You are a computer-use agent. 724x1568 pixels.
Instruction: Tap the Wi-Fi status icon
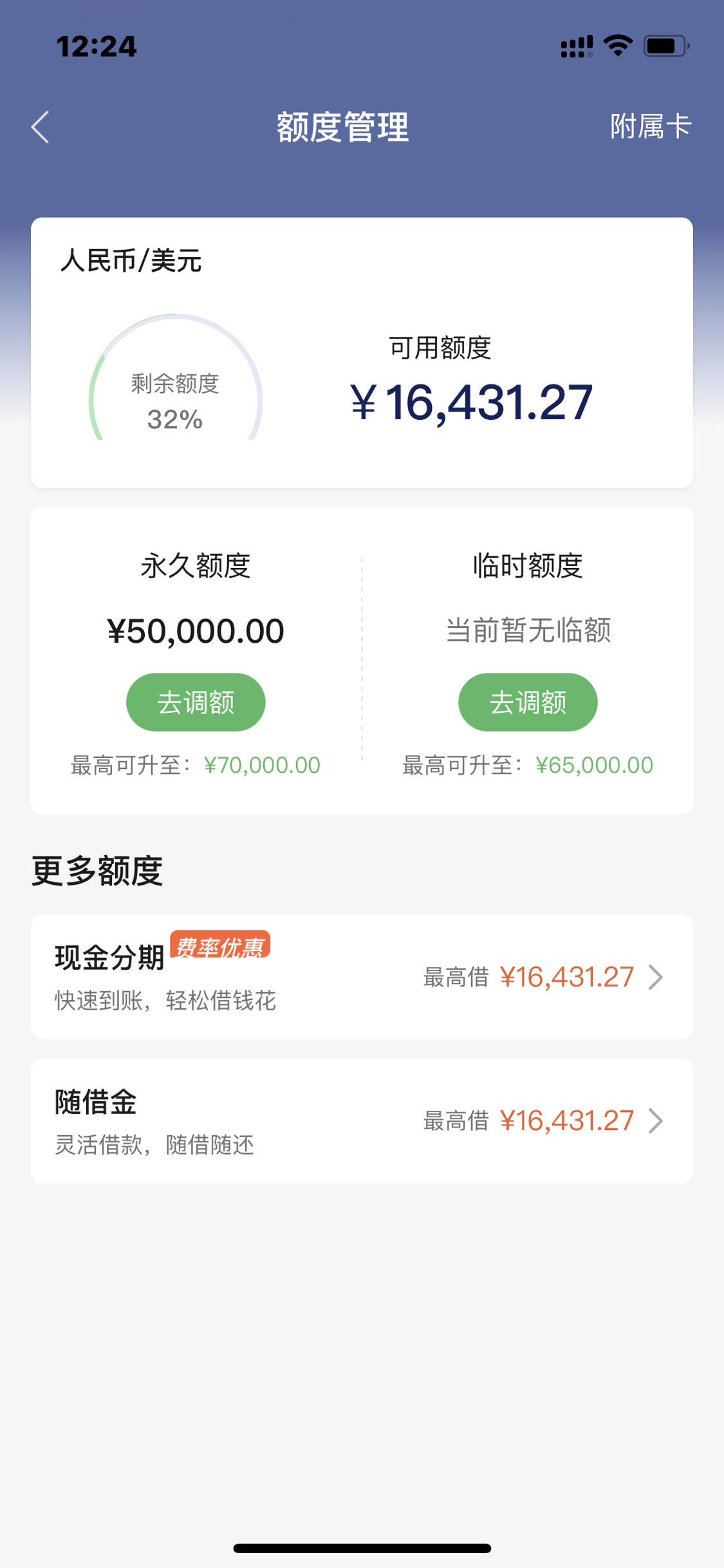[x=618, y=46]
